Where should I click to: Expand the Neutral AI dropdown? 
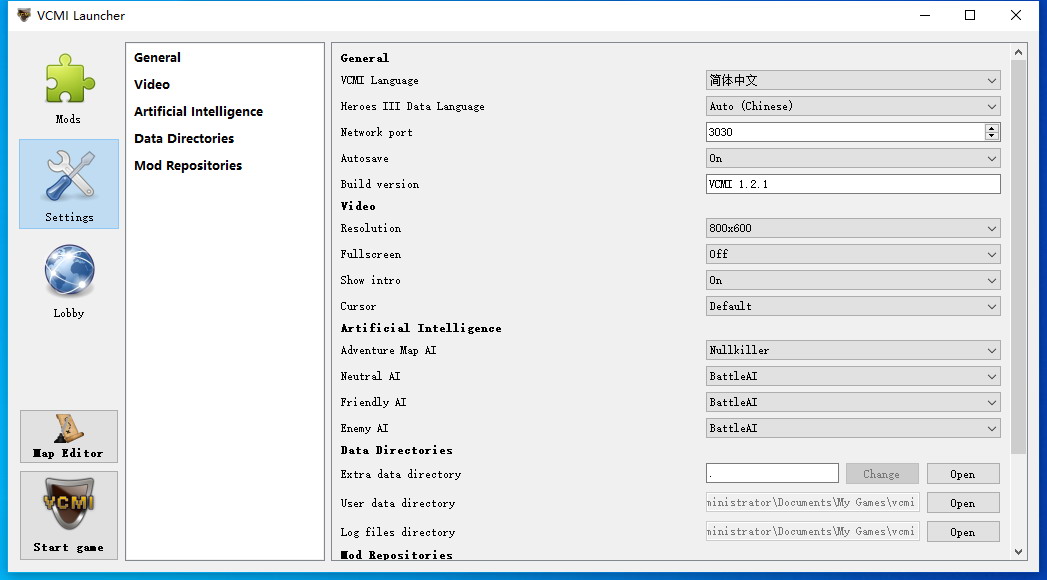click(x=853, y=376)
